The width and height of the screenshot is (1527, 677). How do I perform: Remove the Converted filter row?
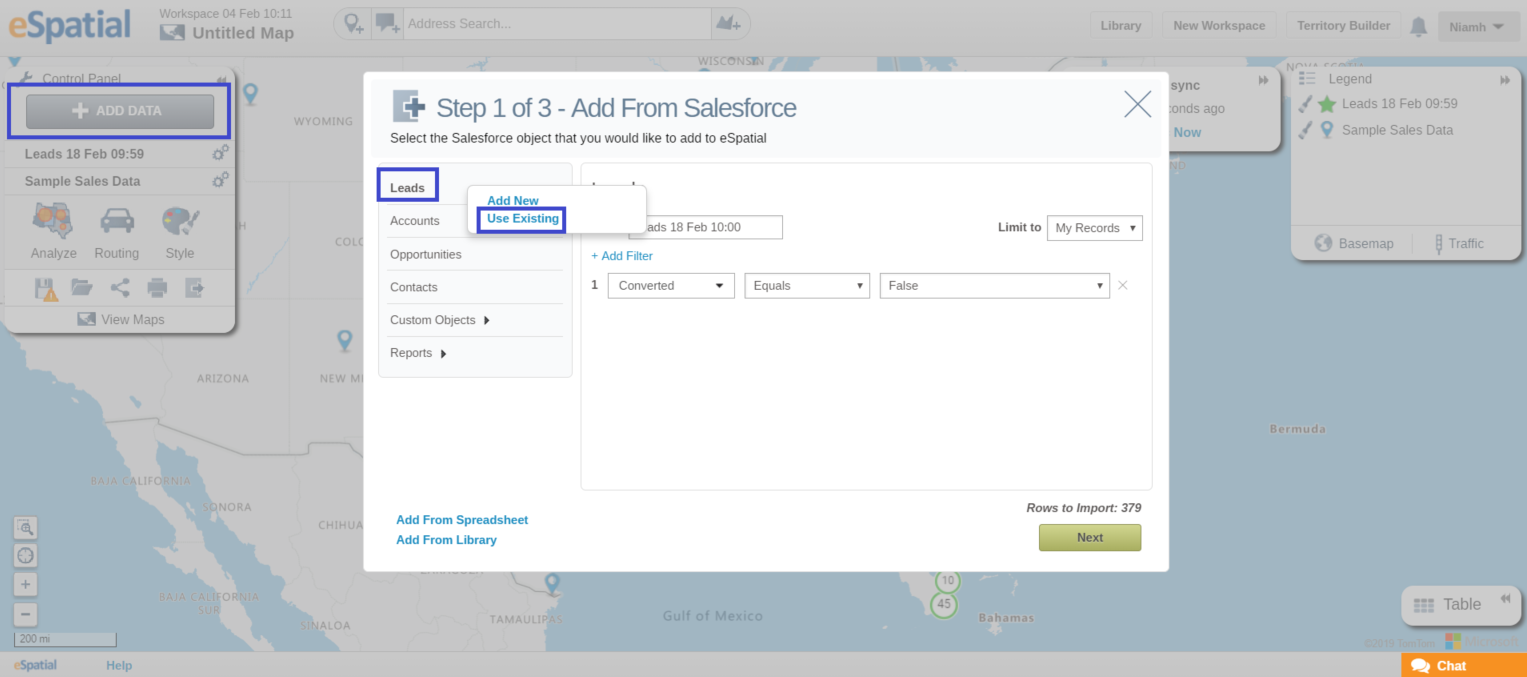click(x=1122, y=285)
